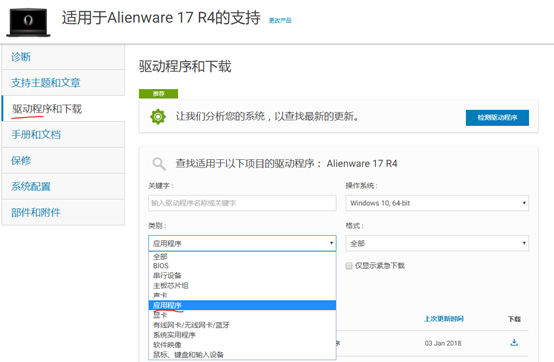Open the 系统配置 sidebar tab
The image size is (554, 362).
pyautogui.click(x=63, y=186)
